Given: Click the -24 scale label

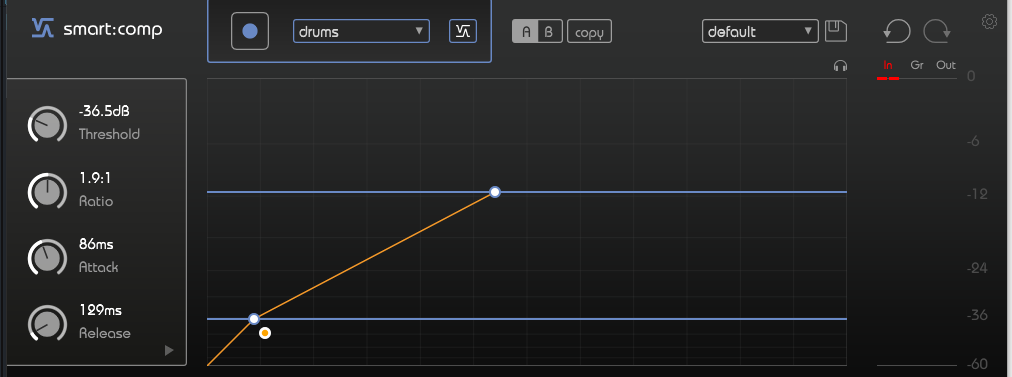Looking at the screenshot, I should click(x=978, y=267).
